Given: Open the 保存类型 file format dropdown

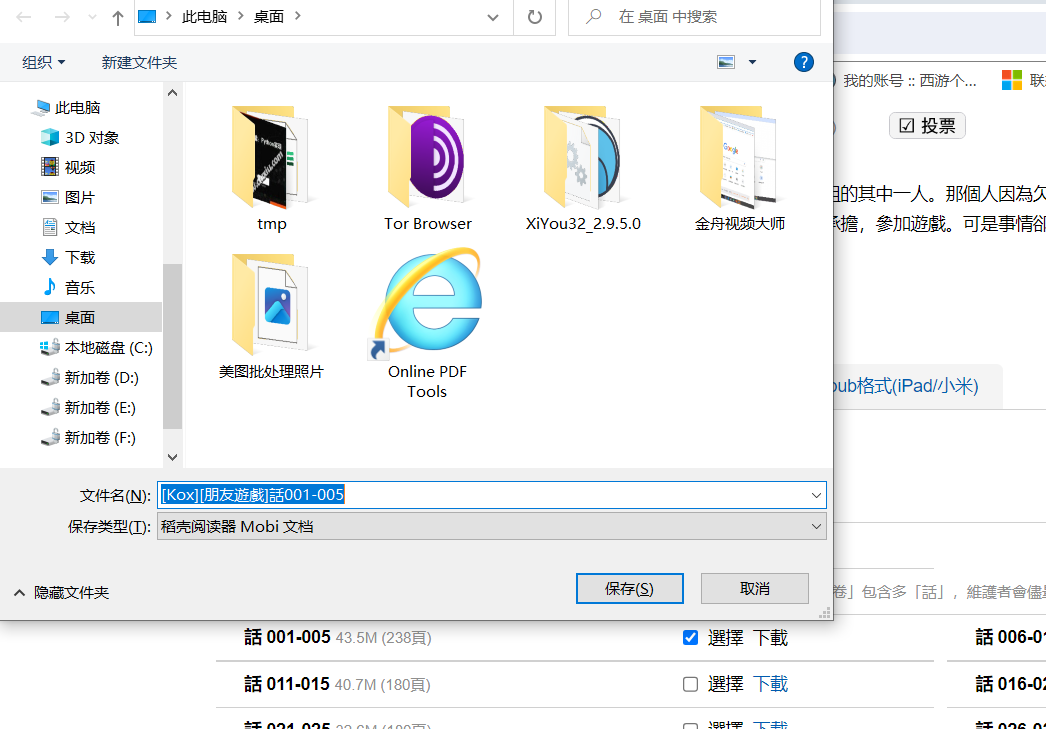Looking at the screenshot, I should pos(816,526).
